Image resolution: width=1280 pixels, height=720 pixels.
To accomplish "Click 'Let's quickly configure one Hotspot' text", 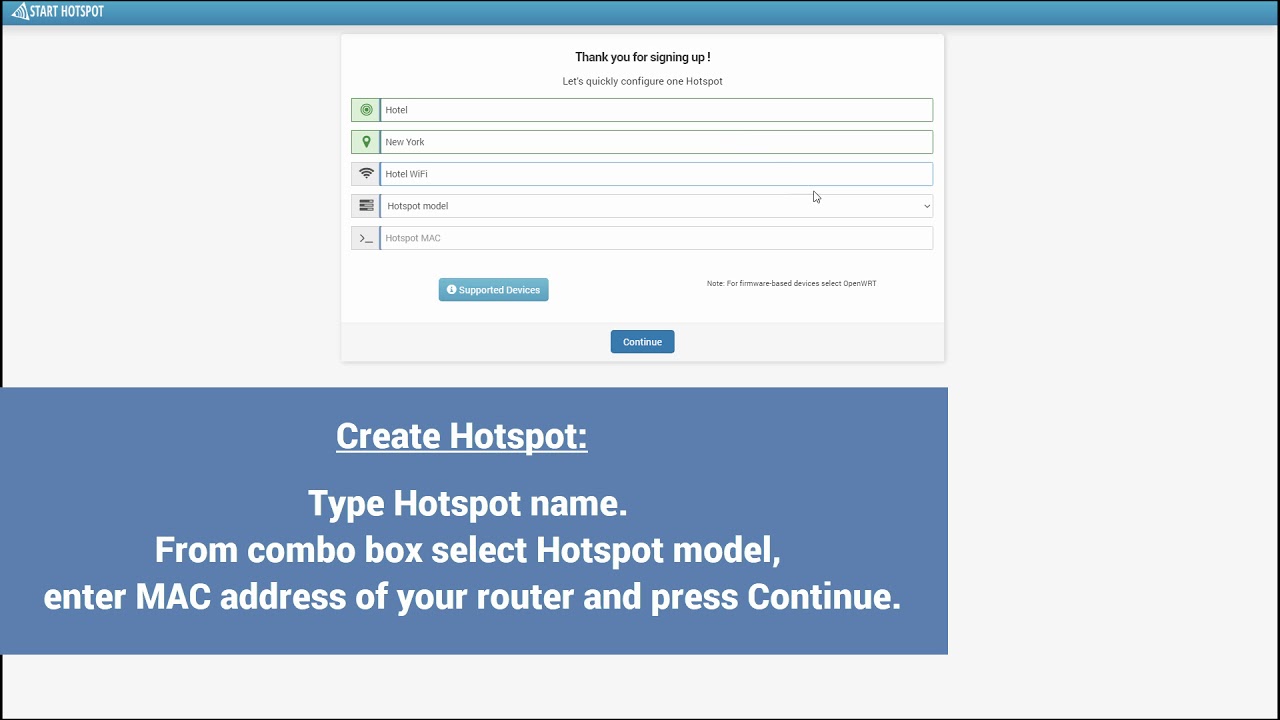I will click(x=642, y=81).
